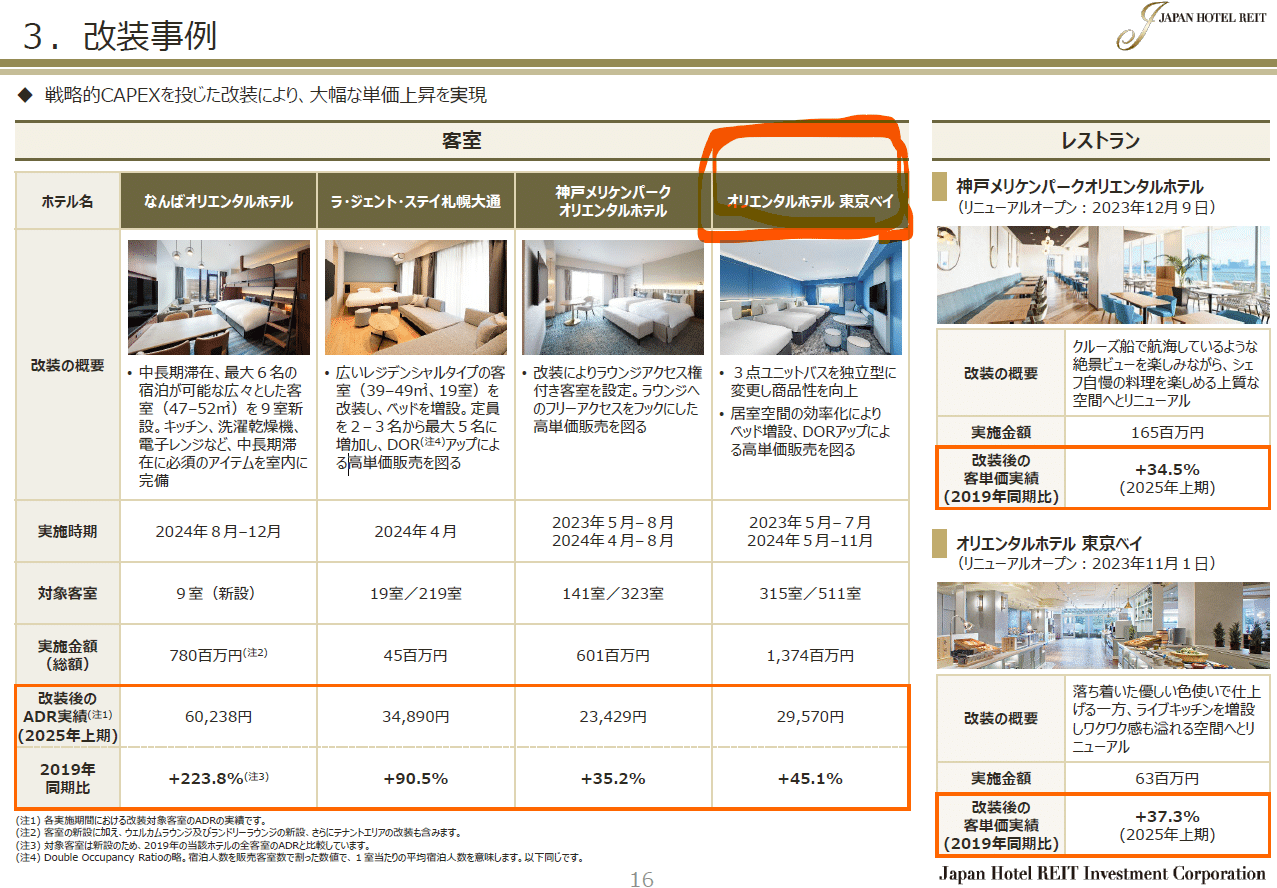Click footnote (注1) about ADR results

click(x=140, y=820)
